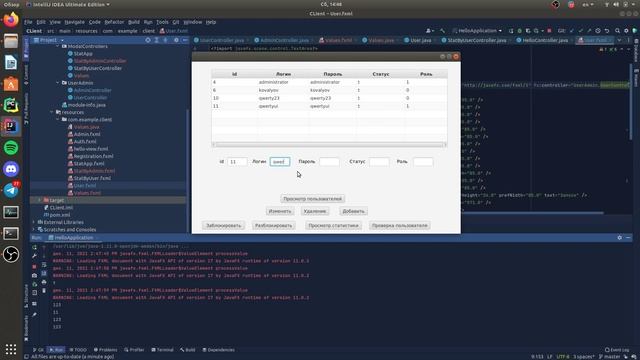This screenshot has width=640, height=360.
Task: Click the editor horizontal scrollbar
Action: [x=532, y=213]
